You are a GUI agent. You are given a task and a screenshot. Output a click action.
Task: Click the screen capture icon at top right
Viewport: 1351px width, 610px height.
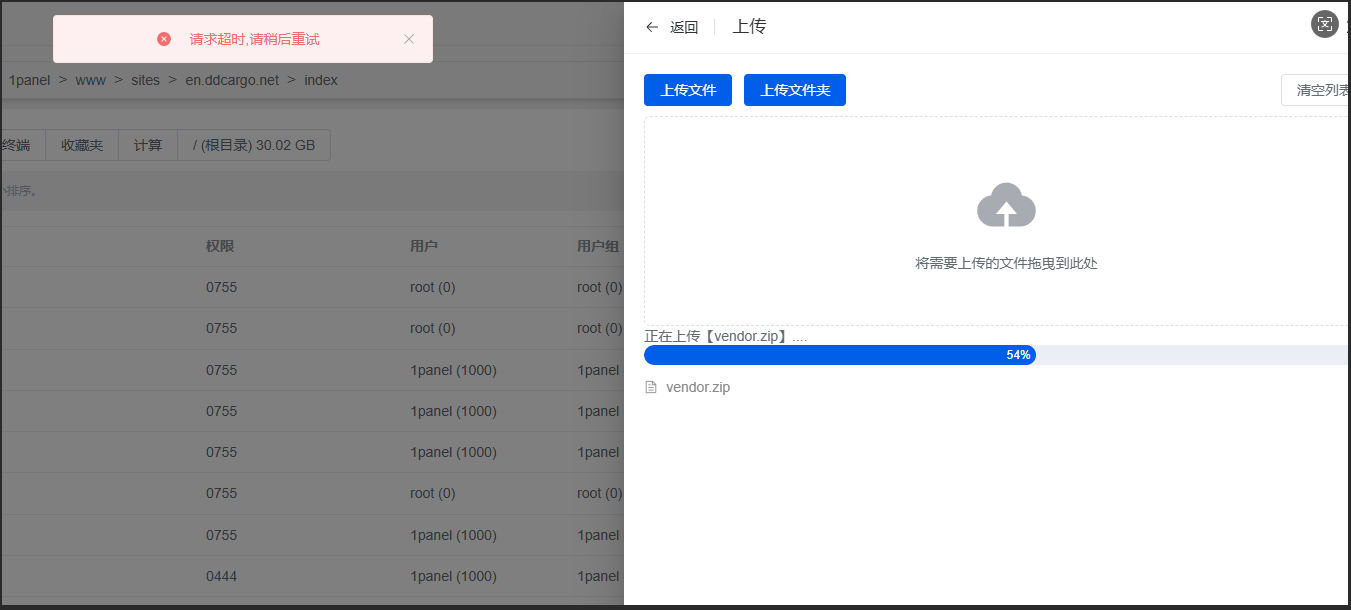pos(1324,25)
